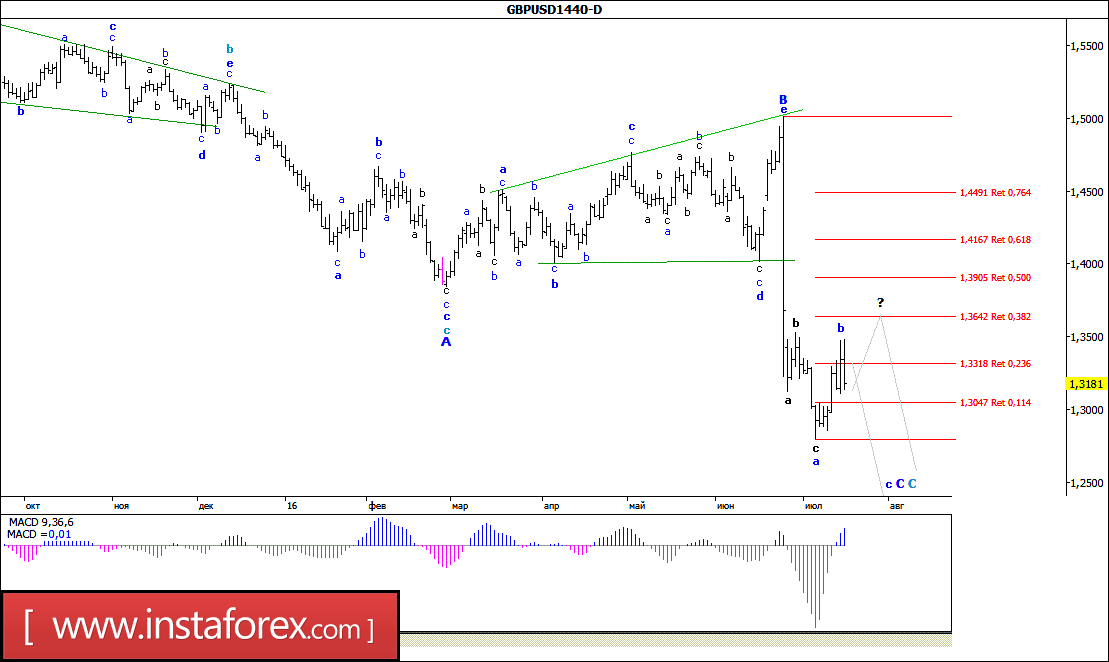Click the окт date axis label

pos(33,506)
